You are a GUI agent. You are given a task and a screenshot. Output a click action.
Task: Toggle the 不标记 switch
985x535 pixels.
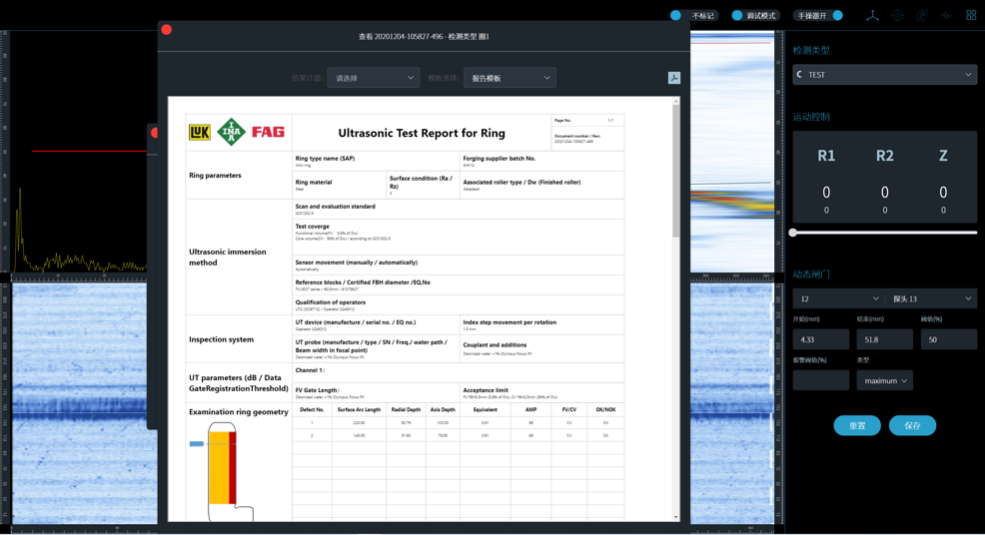[x=694, y=16]
